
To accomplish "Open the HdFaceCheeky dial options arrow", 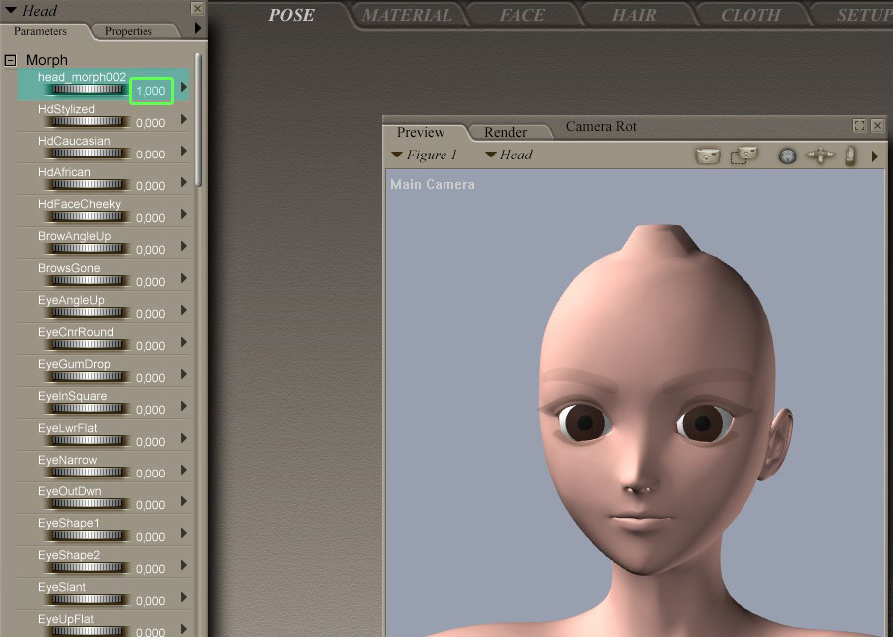I will pos(183,214).
